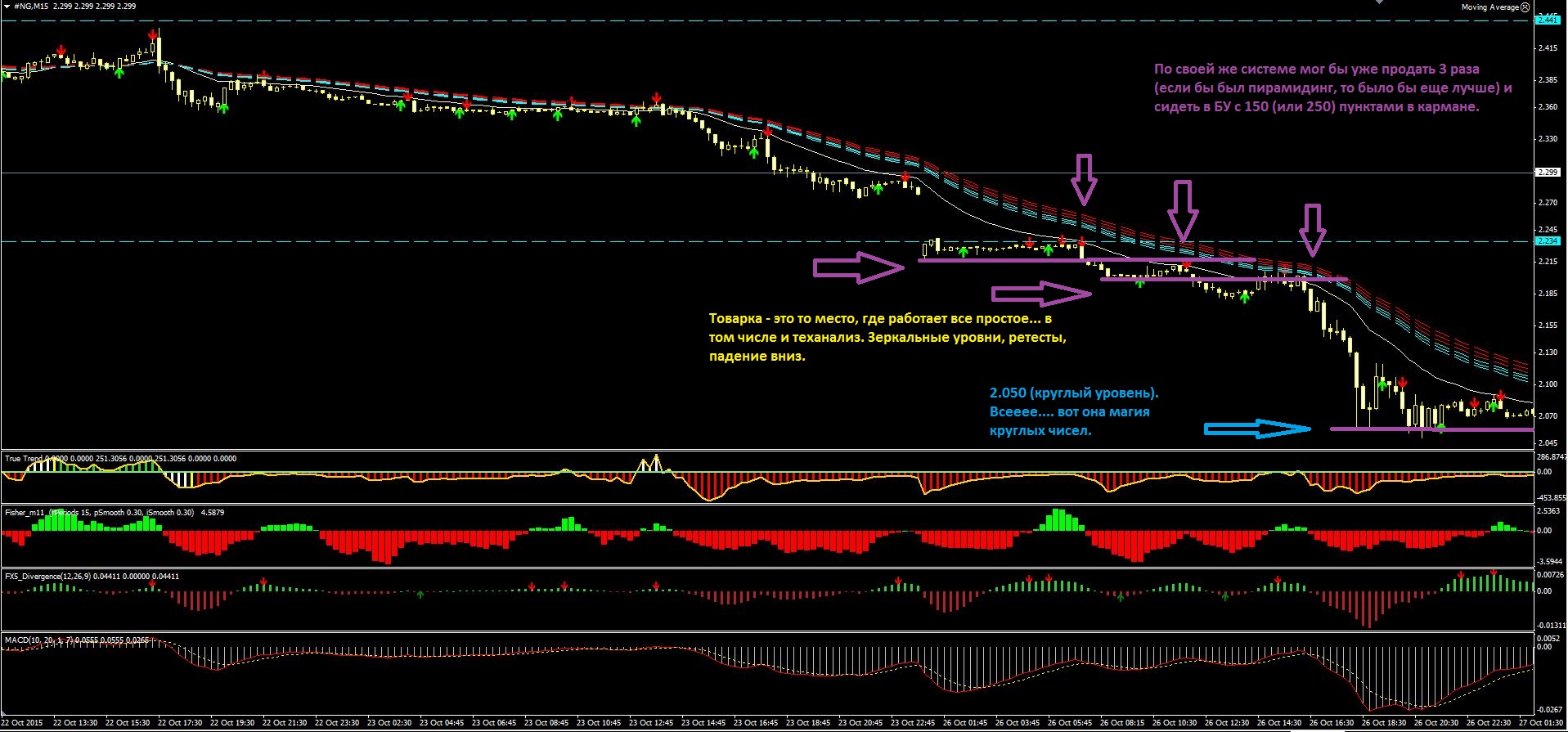Viewport: 1568px width, 732px height.
Task: Click the 23 Oct 06:45 time axis label
Action: click(x=494, y=723)
